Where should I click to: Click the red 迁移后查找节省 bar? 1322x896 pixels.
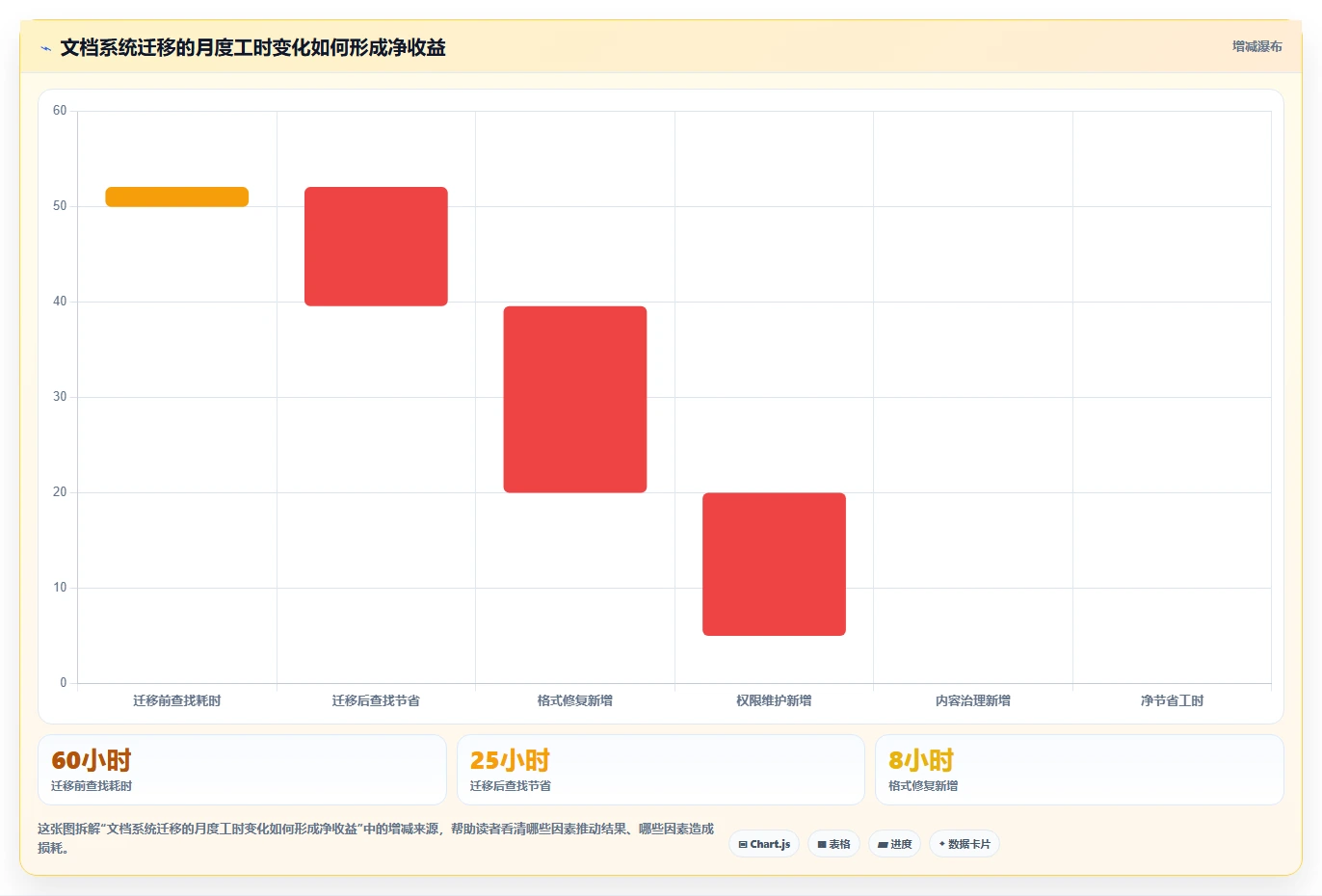coord(376,247)
